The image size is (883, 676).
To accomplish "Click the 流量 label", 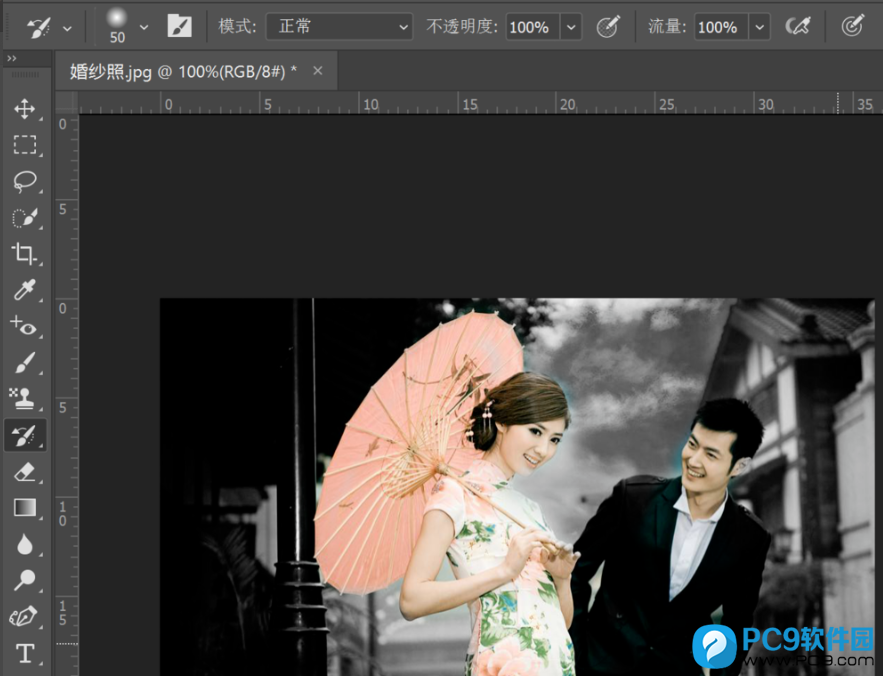I will coord(667,26).
